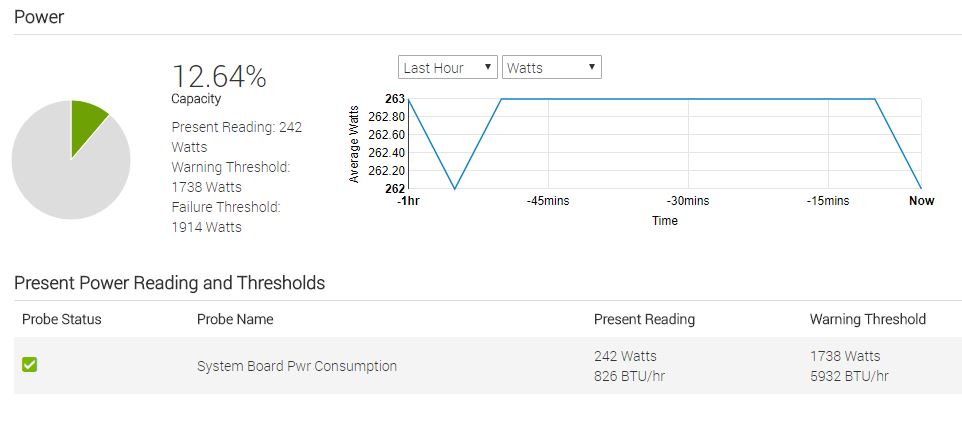This screenshot has height=422, width=962.
Task: Click the Present Reading column header
Action: pyautogui.click(x=644, y=319)
